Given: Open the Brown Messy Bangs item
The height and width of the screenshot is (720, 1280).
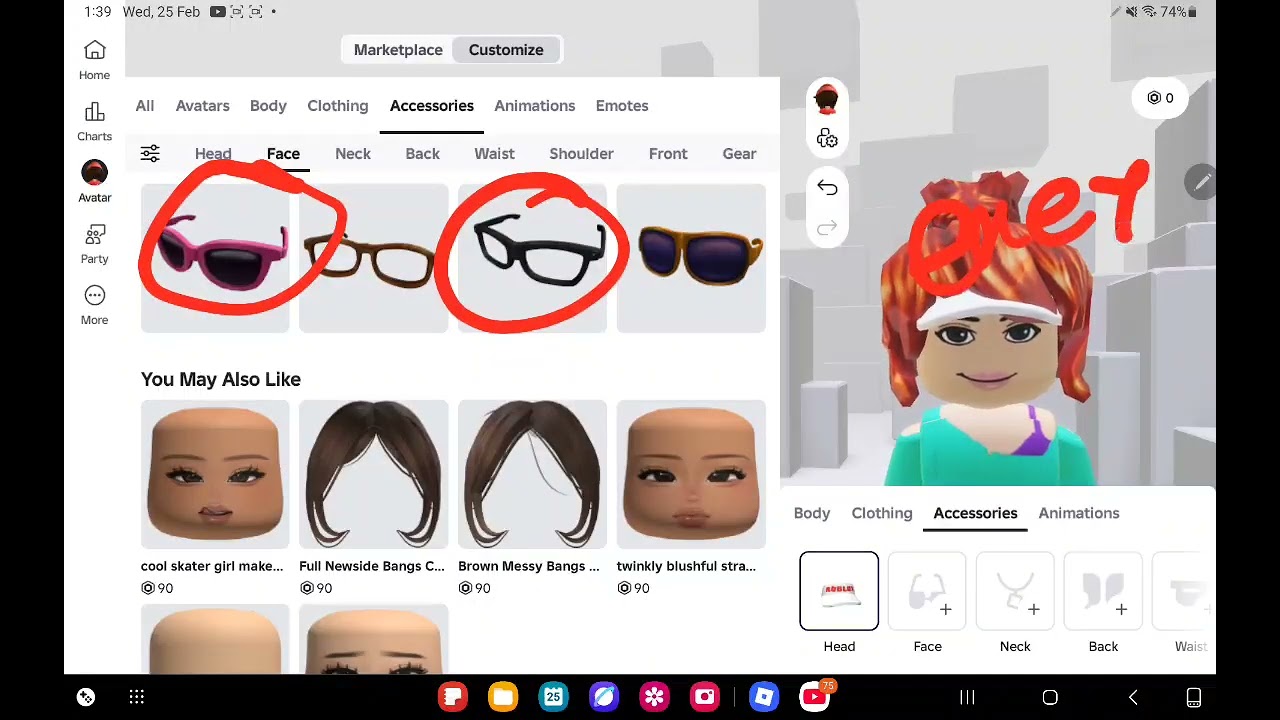Looking at the screenshot, I should pos(532,475).
